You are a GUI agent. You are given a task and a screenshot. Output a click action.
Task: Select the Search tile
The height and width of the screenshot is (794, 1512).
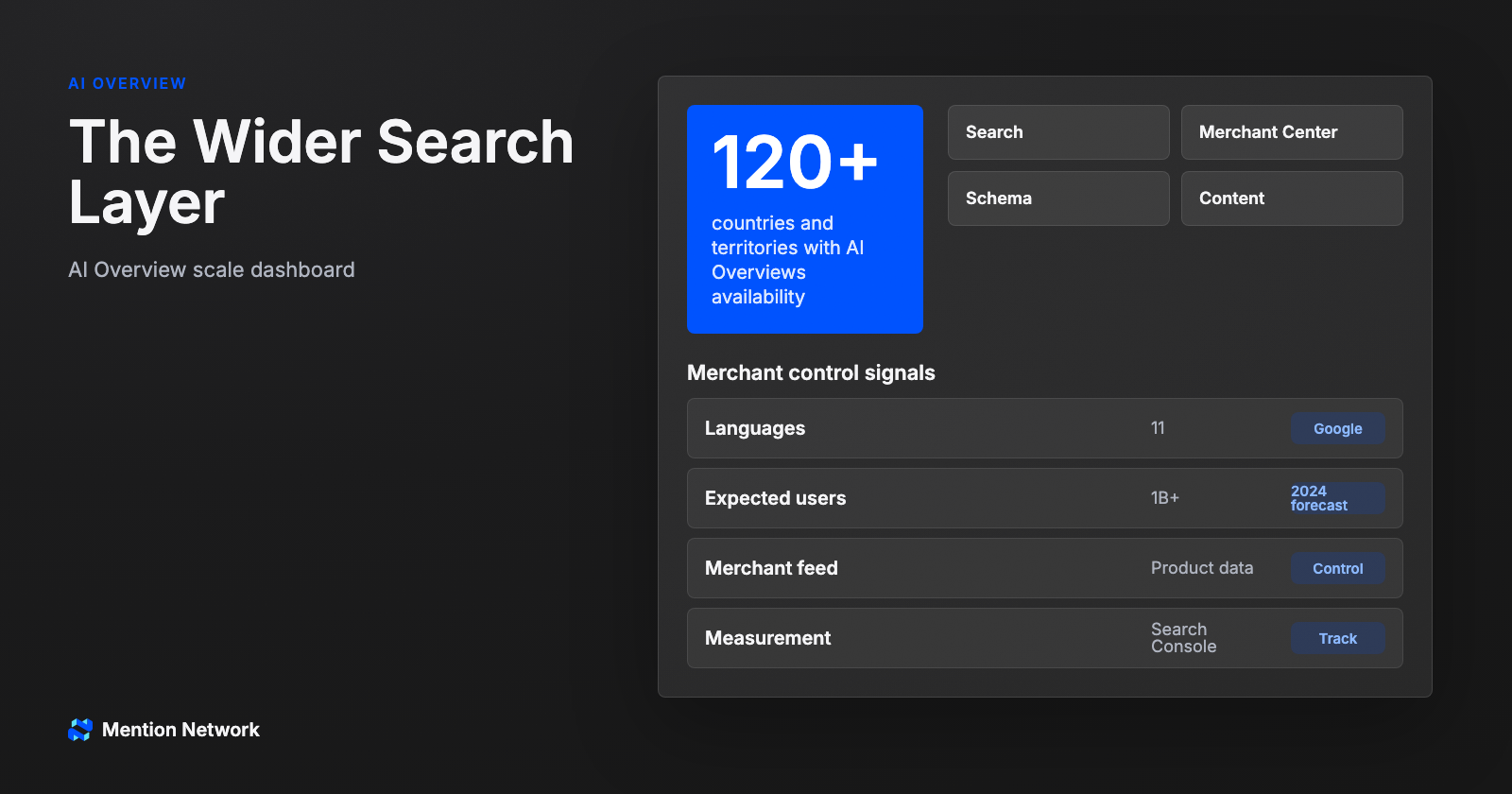pos(1058,132)
